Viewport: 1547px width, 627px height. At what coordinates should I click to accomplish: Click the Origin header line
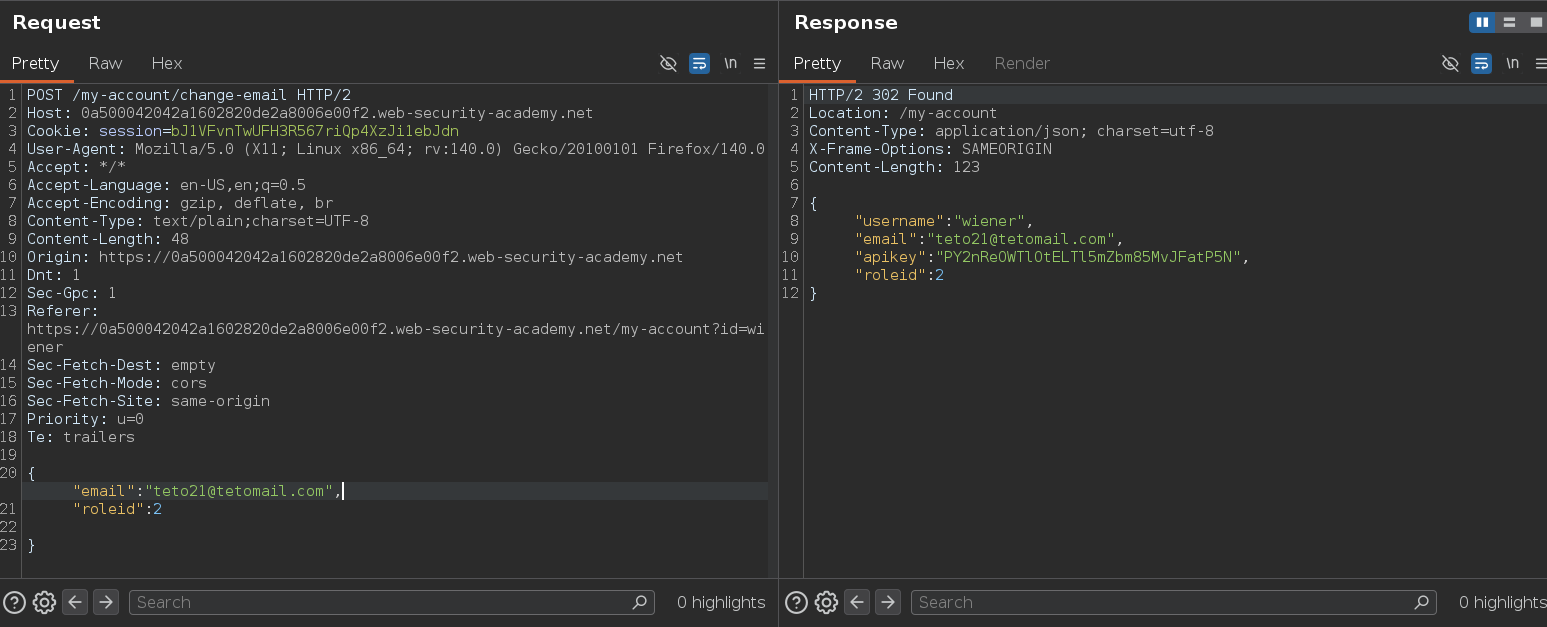coord(355,257)
